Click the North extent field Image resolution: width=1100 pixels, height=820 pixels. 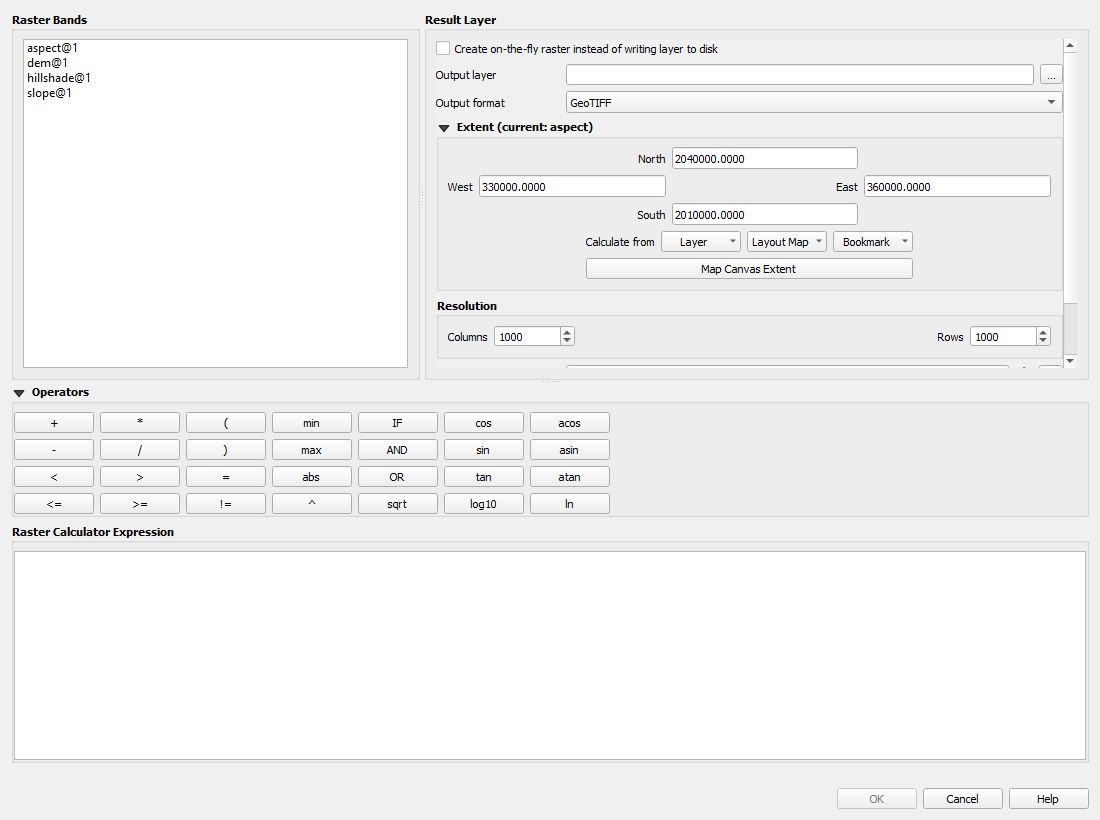(x=764, y=159)
